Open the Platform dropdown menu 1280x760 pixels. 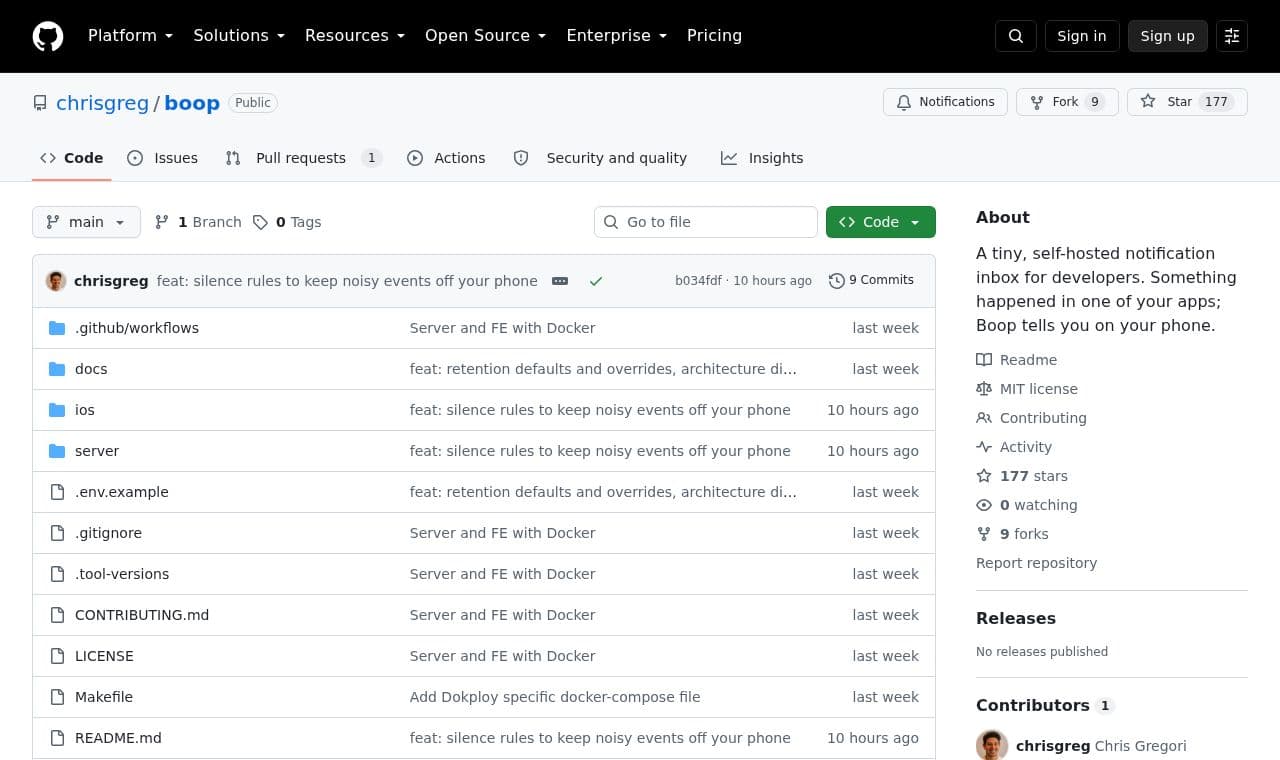131,36
